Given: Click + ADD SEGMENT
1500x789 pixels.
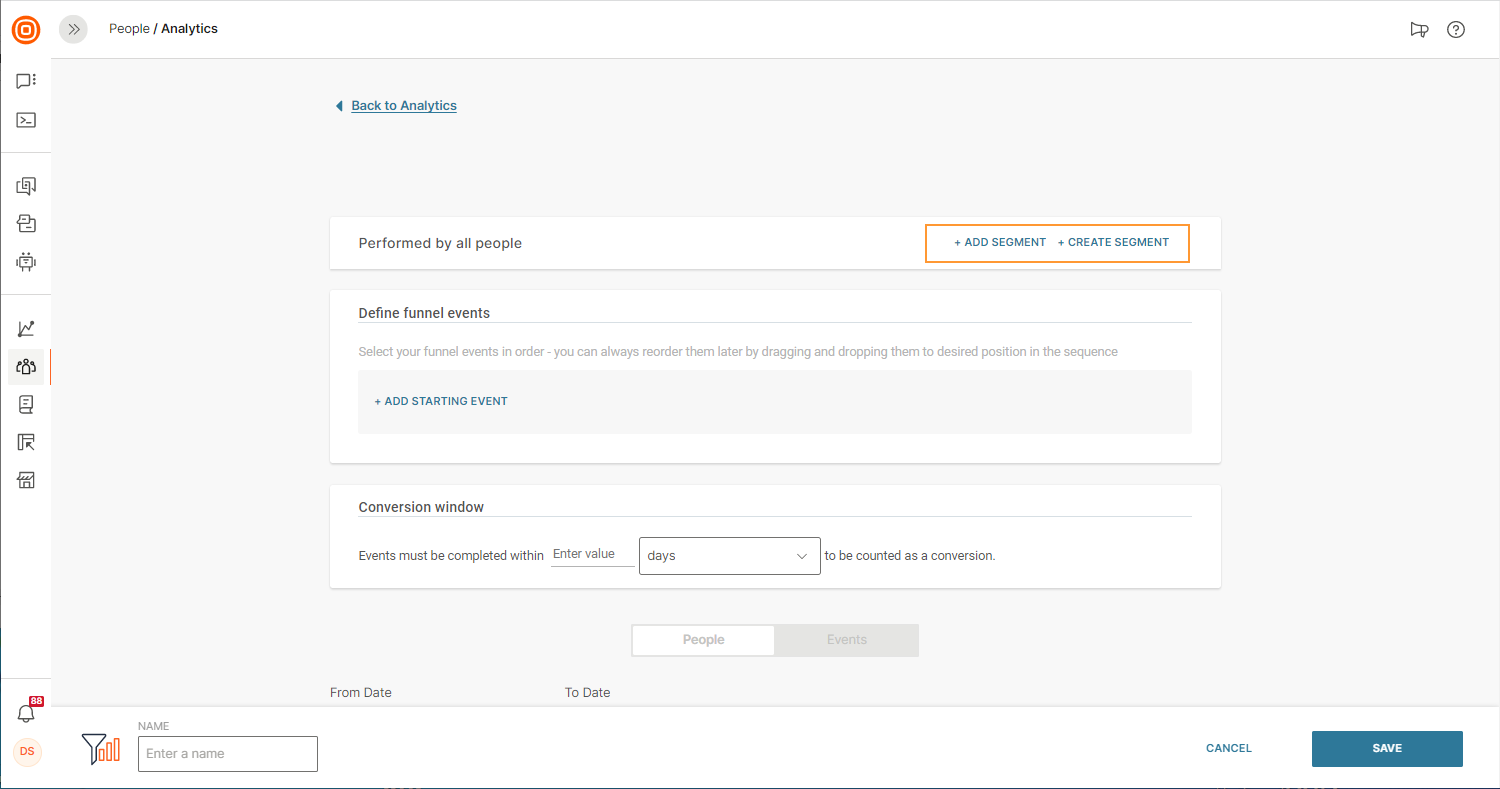Looking at the screenshot, I should (x=1000, y=243).
